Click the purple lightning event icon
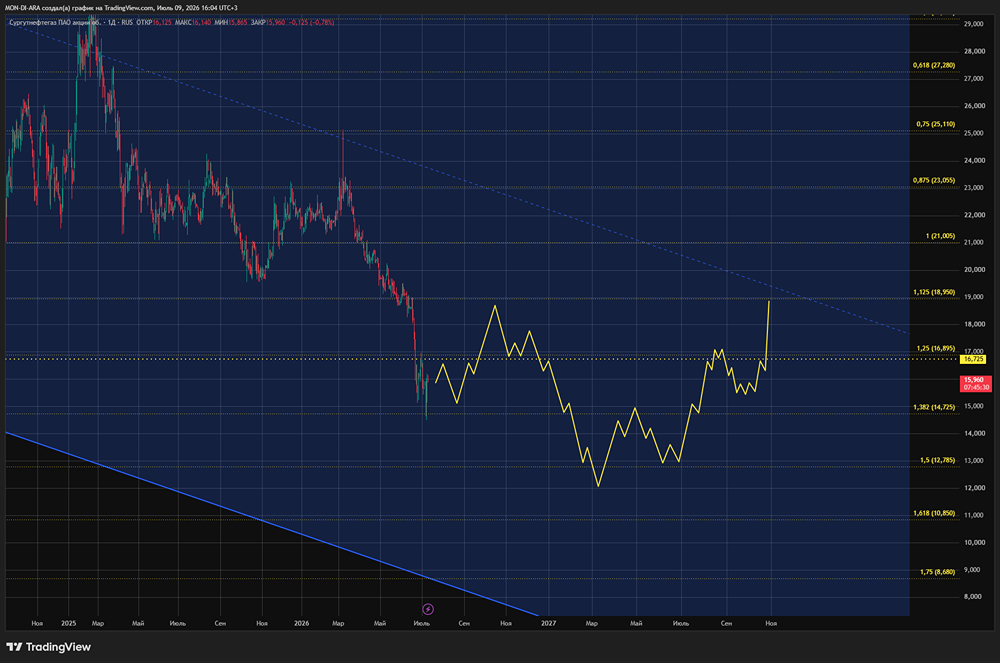This screenshot has height=663, width=1000. pyautogui.click(x=428, y=609)
